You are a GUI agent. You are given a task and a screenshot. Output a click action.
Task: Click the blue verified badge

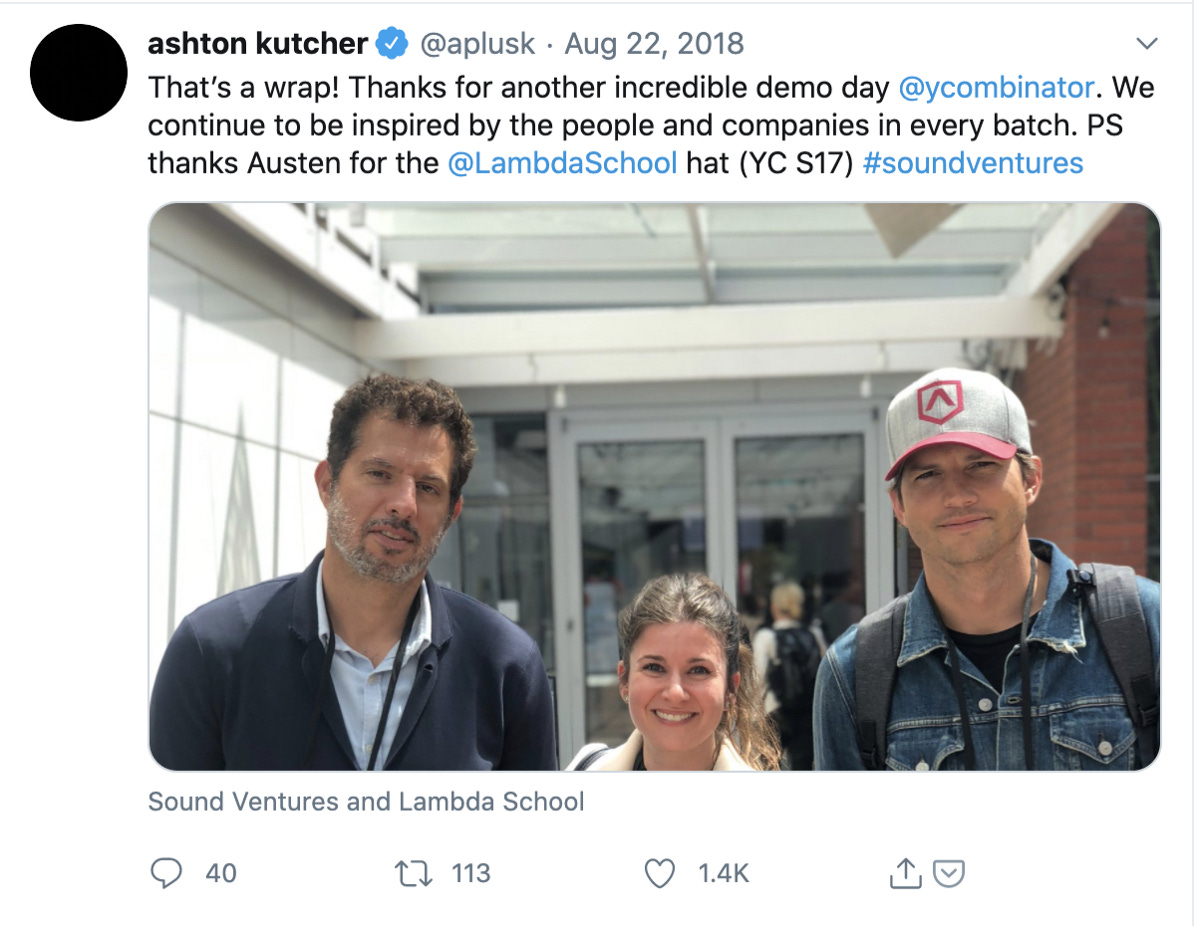tap(391, 44)
